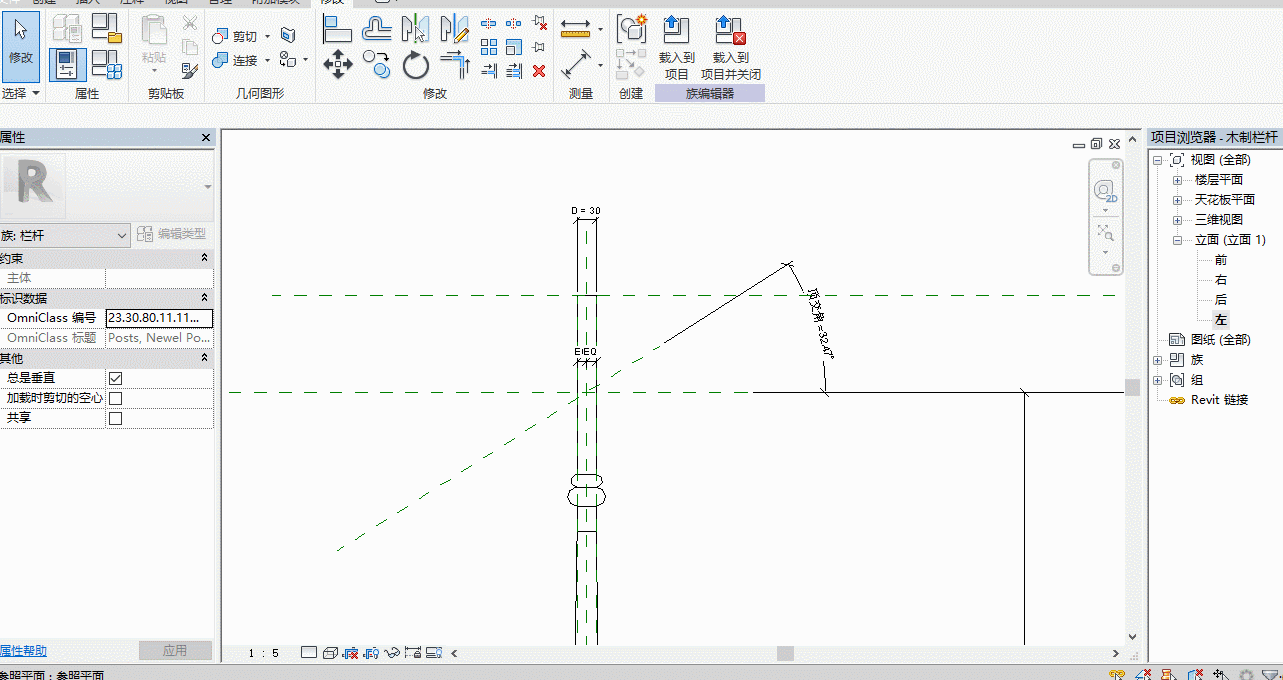The width and height of the screenshot is (1283, 680).
Task: Collapse the 立面 (立面 1) tree node
Action: (x=1177, y=240)
